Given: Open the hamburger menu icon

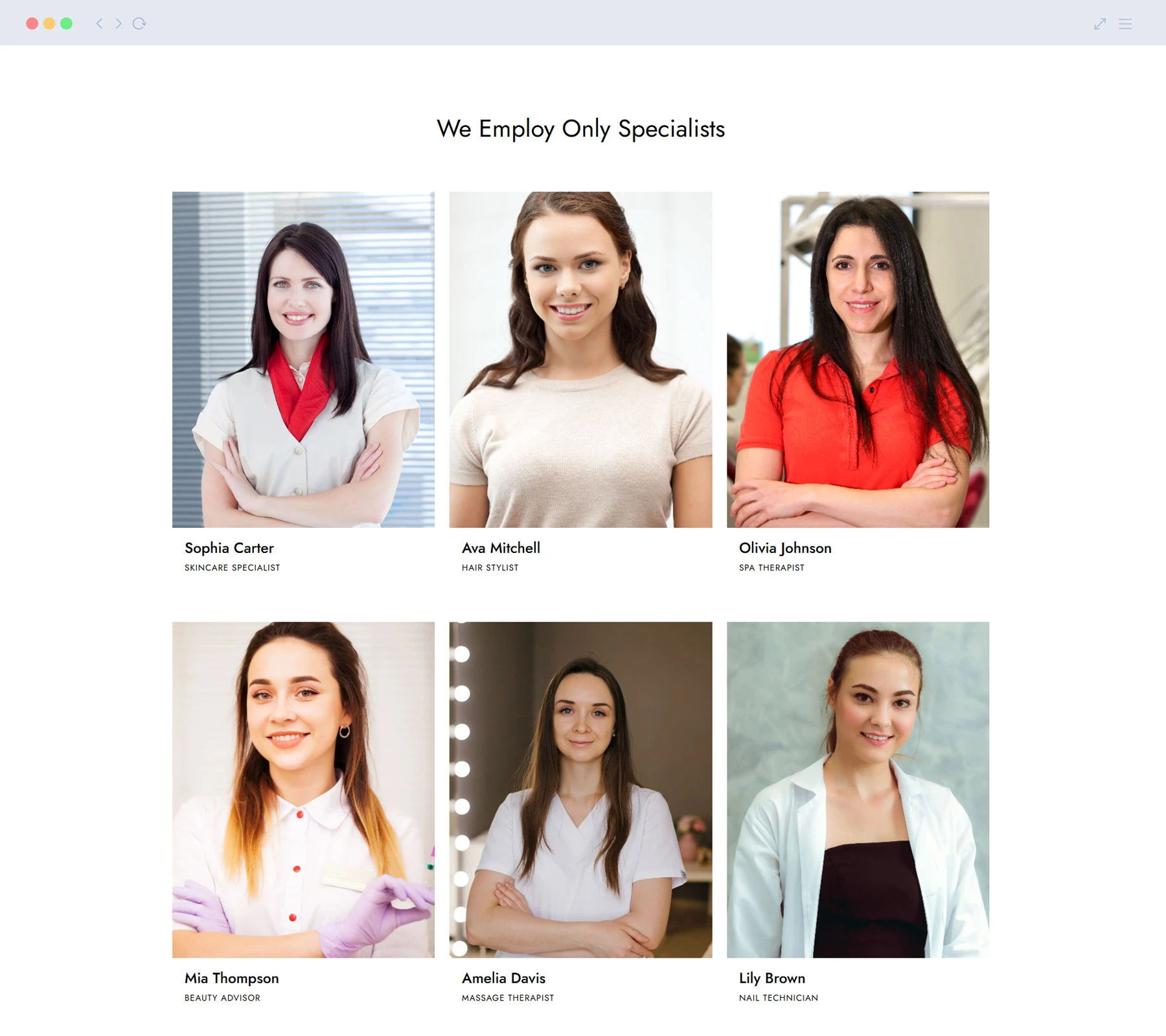Looking at the screenshot, I should click(1125, 24).
